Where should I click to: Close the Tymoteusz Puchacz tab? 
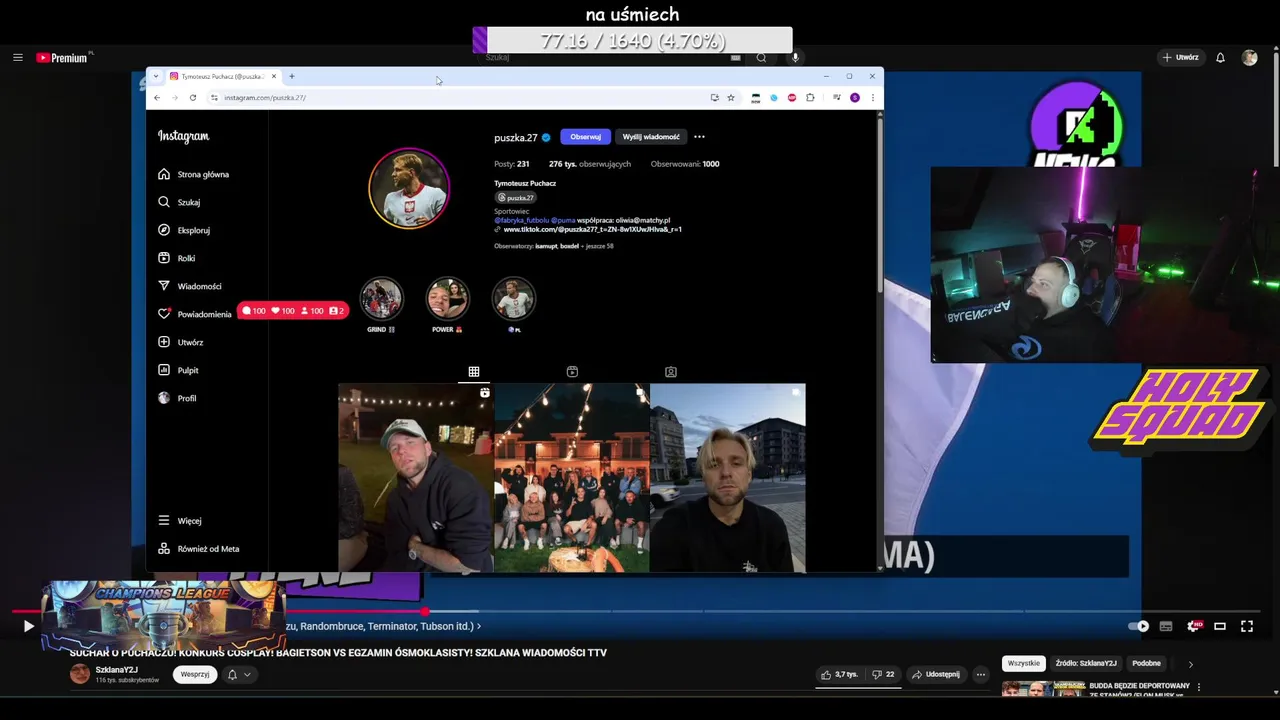[274, 76]
